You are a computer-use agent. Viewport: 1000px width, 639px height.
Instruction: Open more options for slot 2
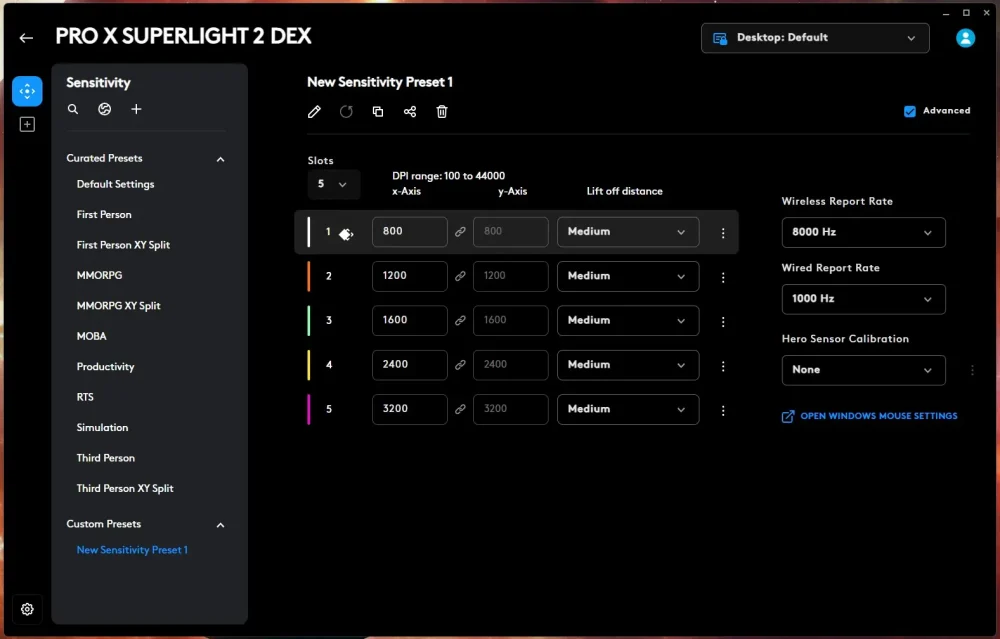723,277
